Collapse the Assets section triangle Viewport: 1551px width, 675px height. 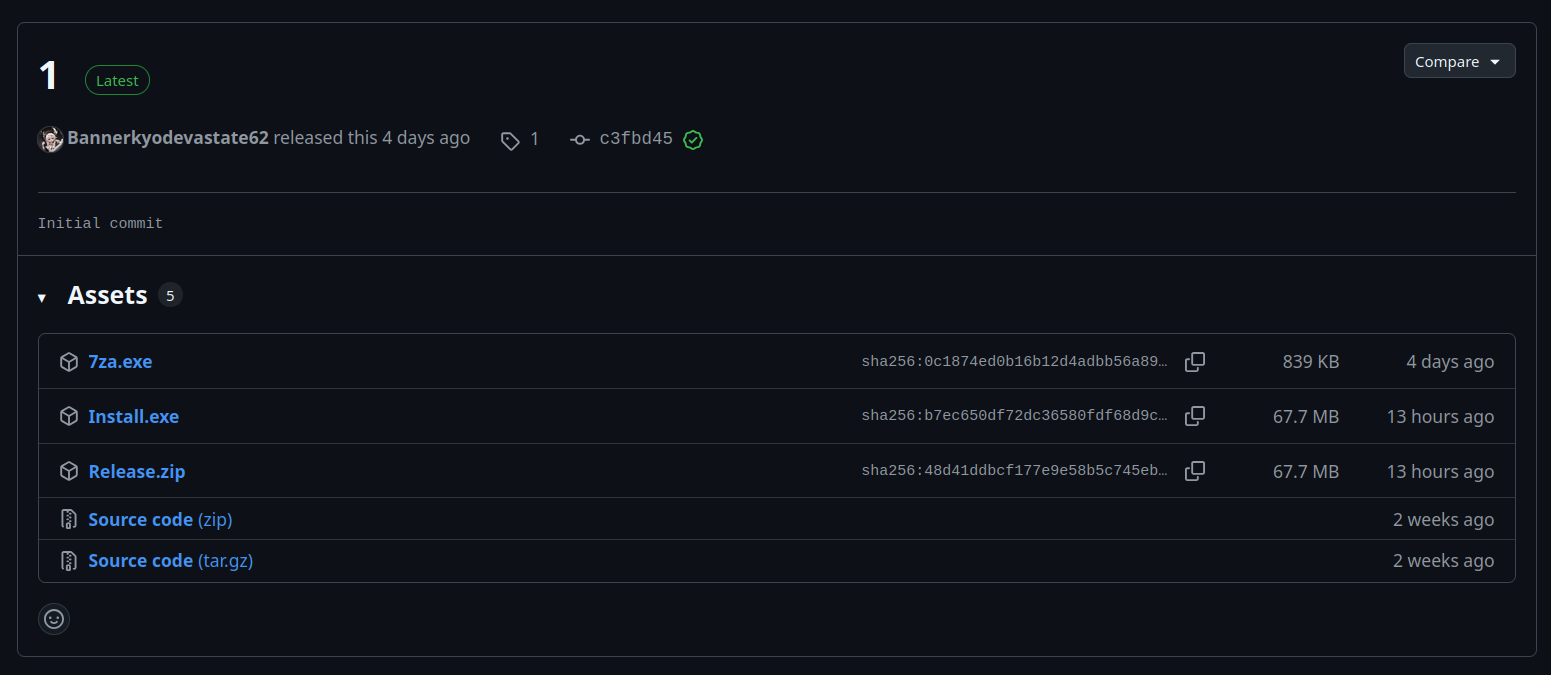click(x=42, y=298)
